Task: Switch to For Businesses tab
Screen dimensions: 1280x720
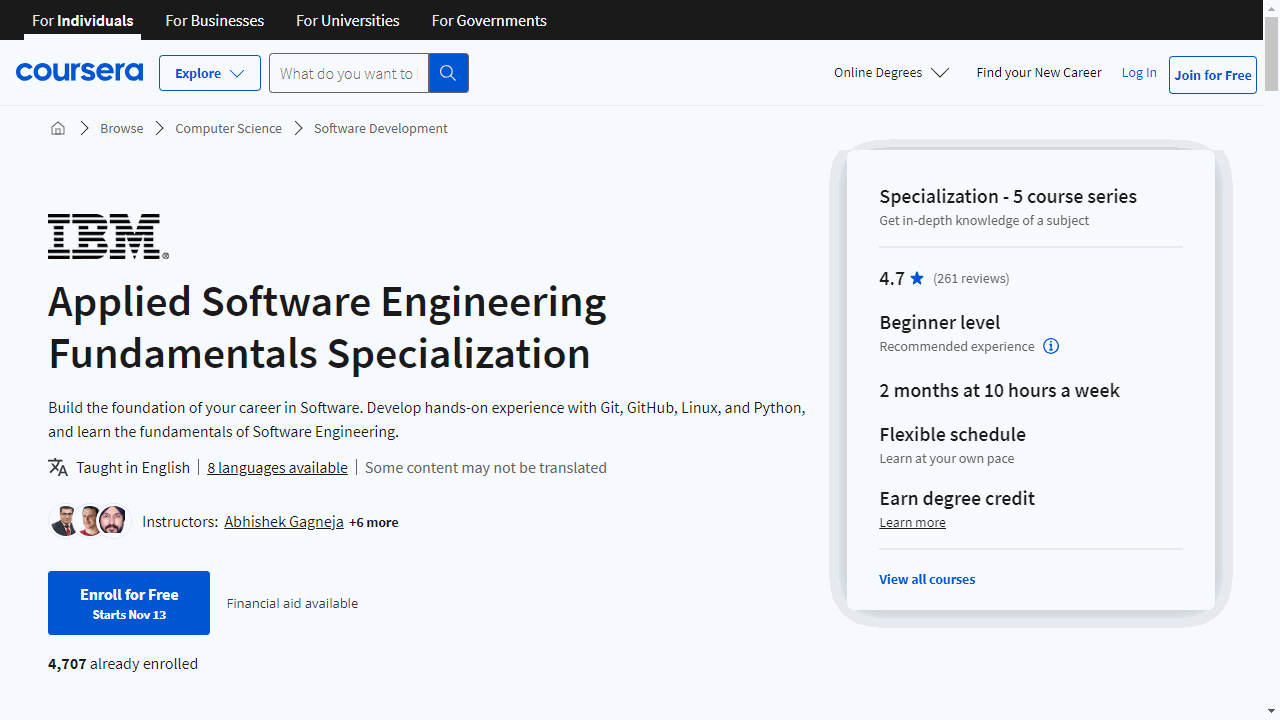Action: coord(215,20)
